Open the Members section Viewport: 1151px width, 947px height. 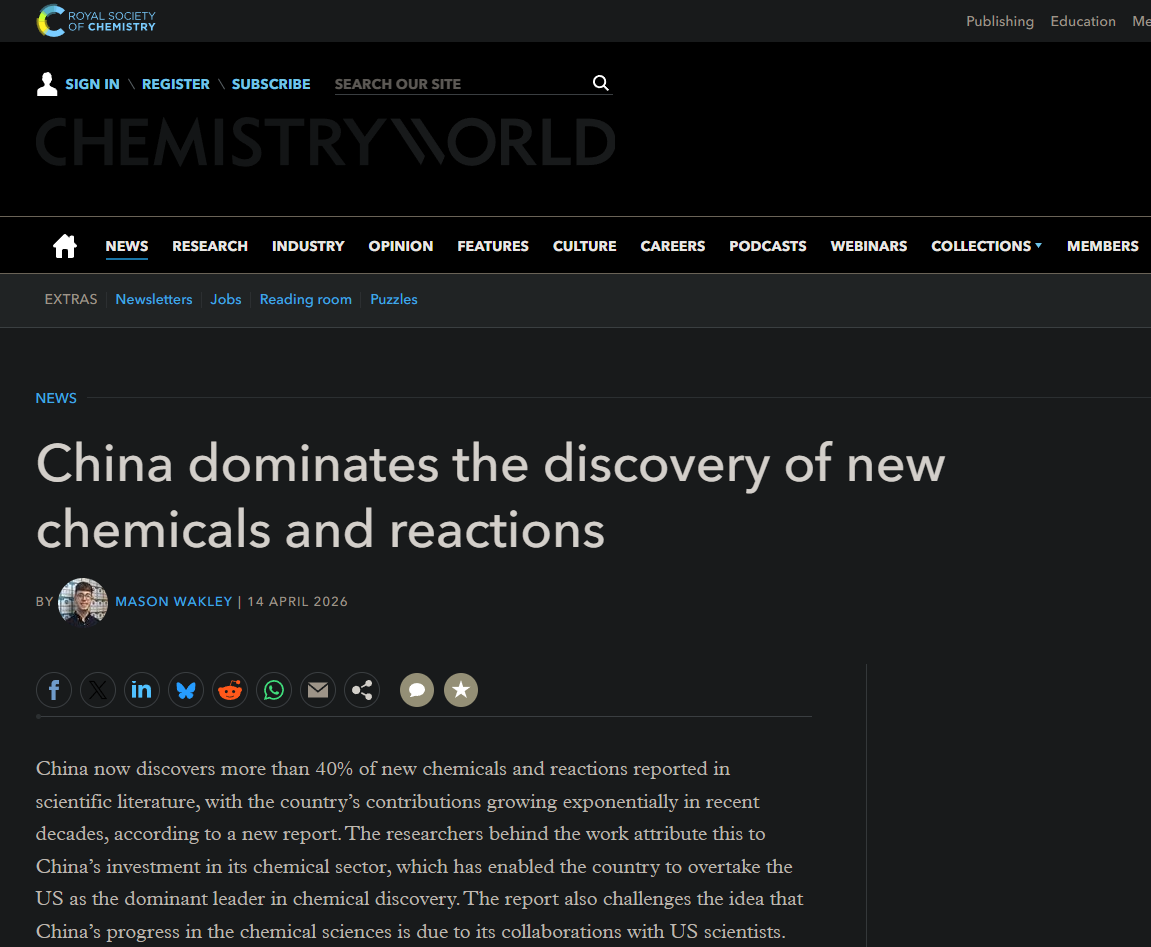[x=1103, y=246]
